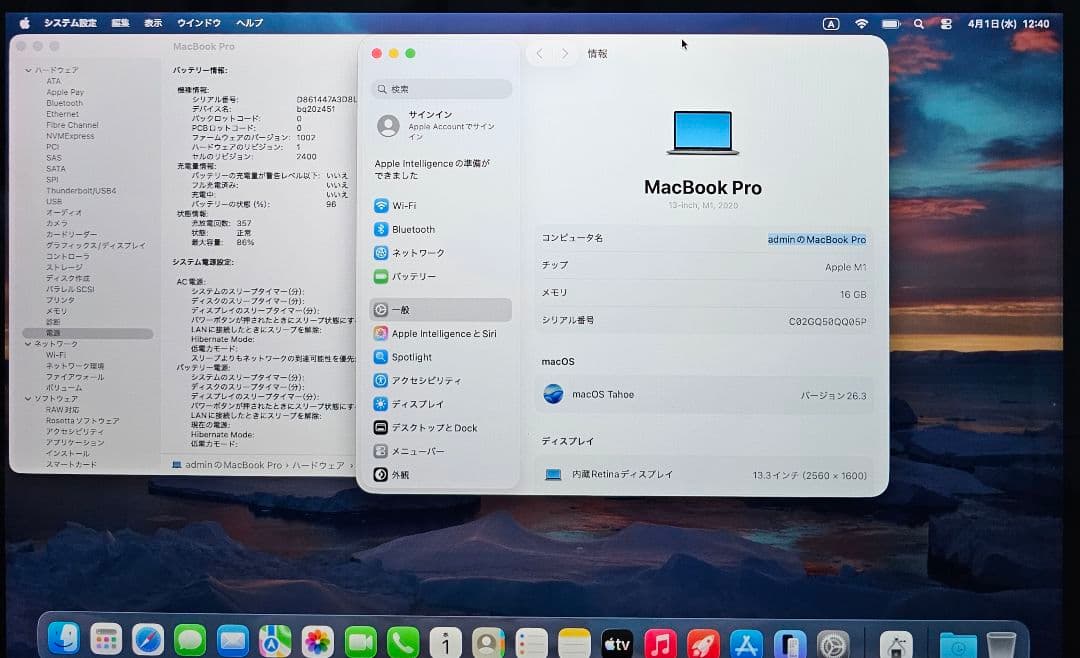Open Control Center in the menu bar
Viewport: 1080px width, 658px height.
[946, 24]
